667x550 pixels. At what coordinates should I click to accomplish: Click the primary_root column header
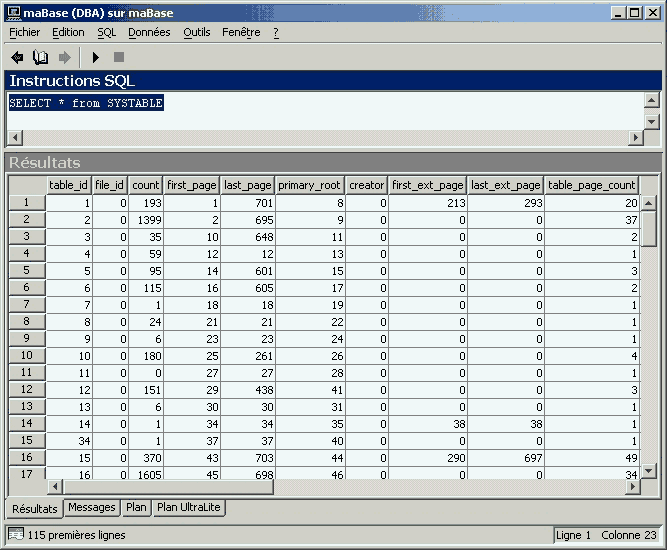coord(310,185)
